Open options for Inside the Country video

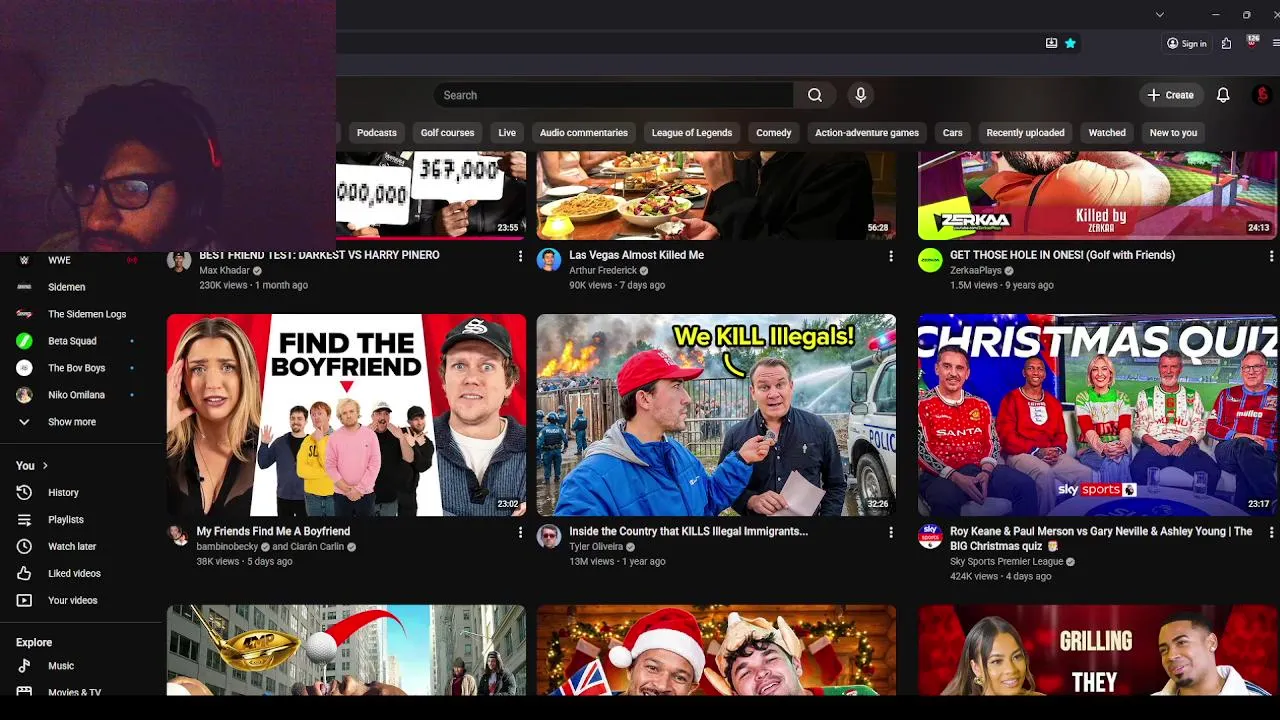tap(890, 533)
